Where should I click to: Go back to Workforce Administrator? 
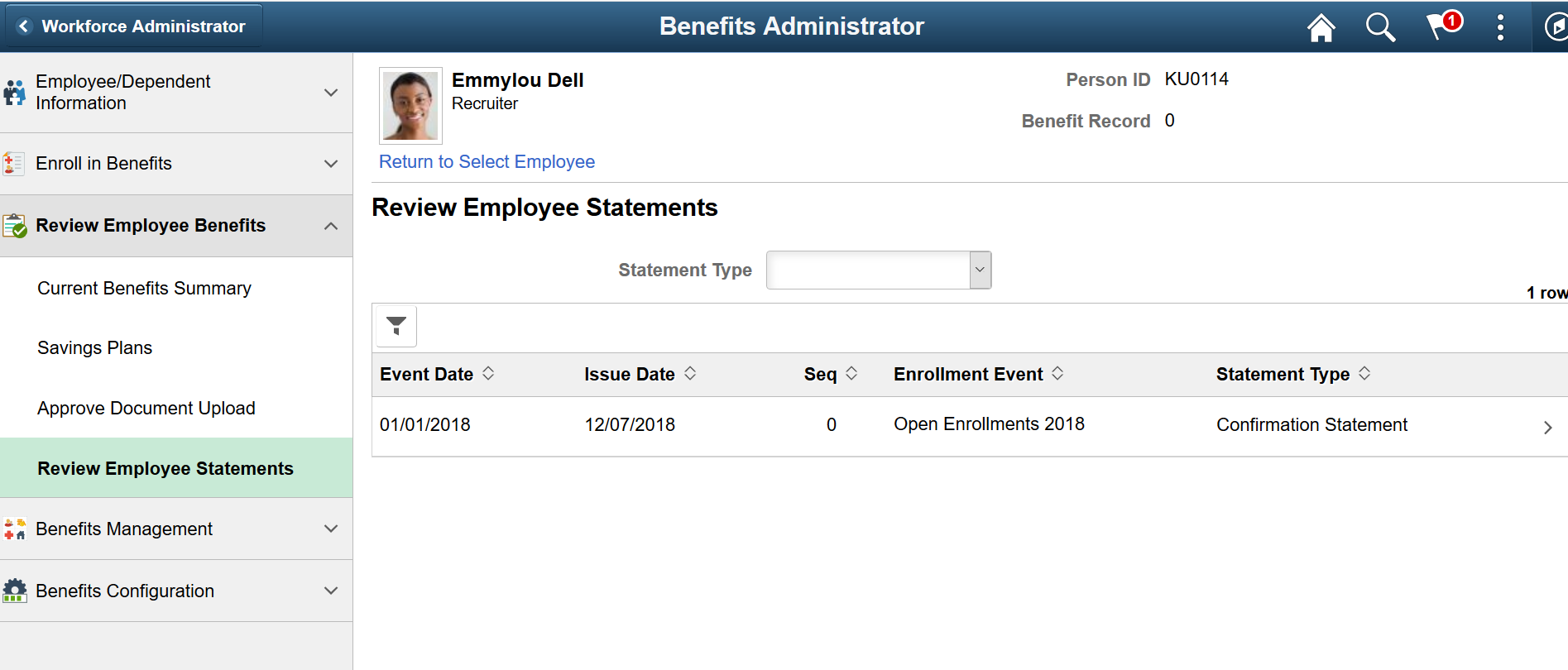(133, 26)
